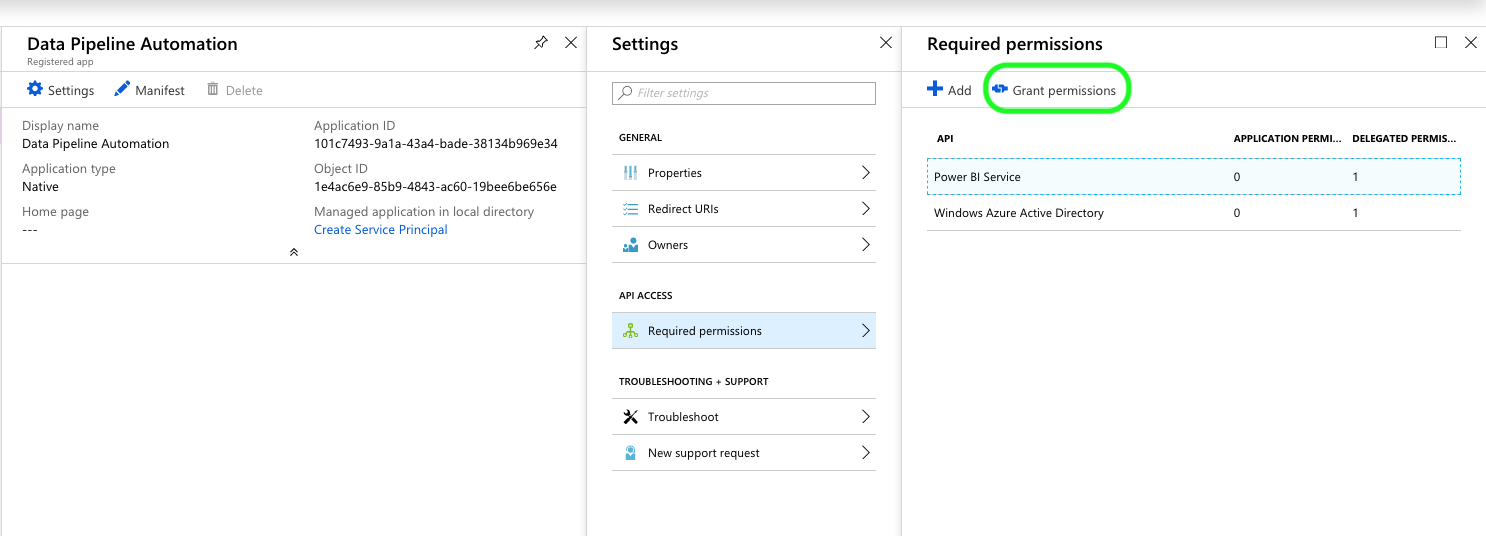The image size is (1486, 536).
Task: Click Application type value Native
Action: 40,187
